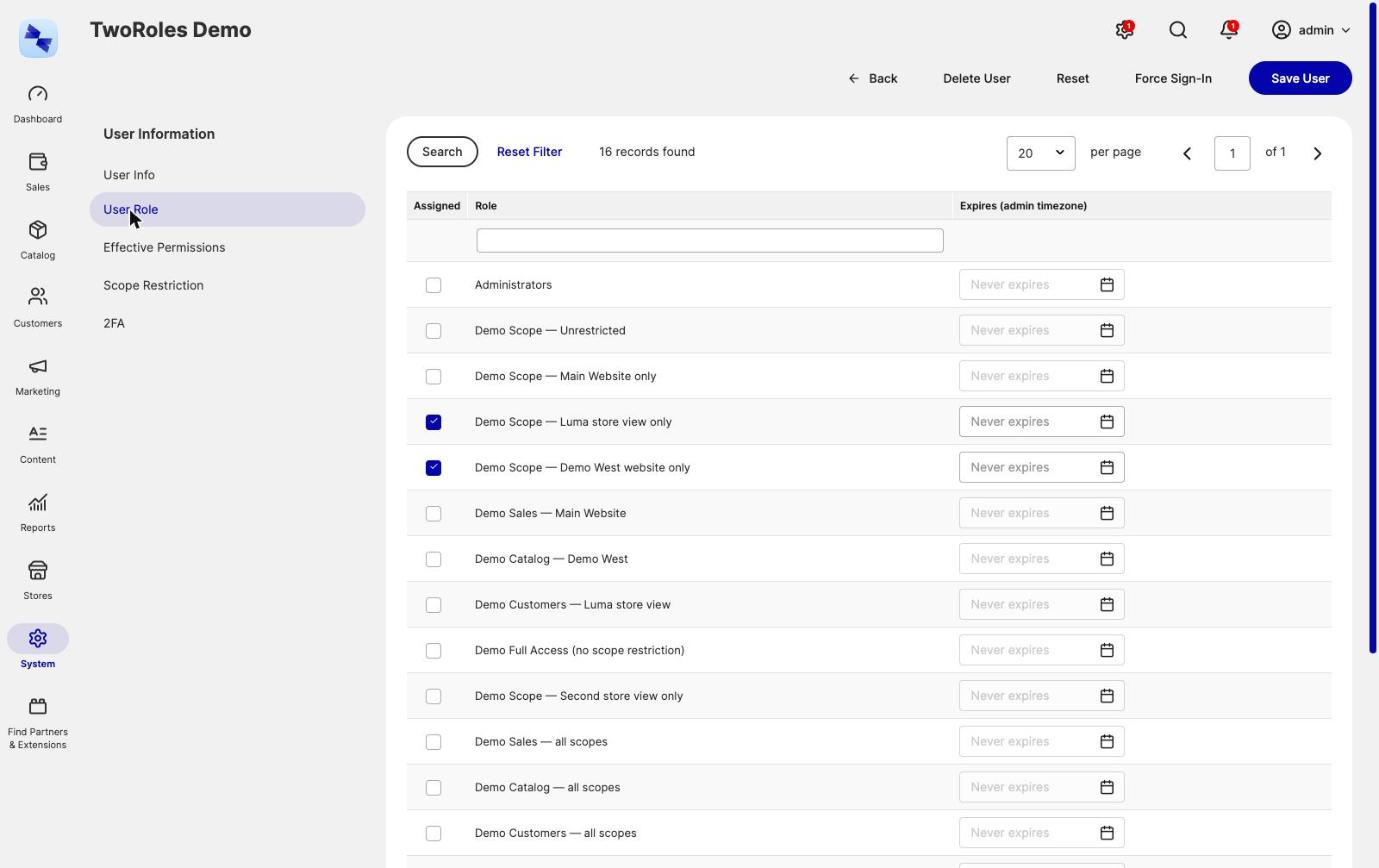
Task: Check Demo Catalog — Demo West checkbox
Action: tap(433, 559)
